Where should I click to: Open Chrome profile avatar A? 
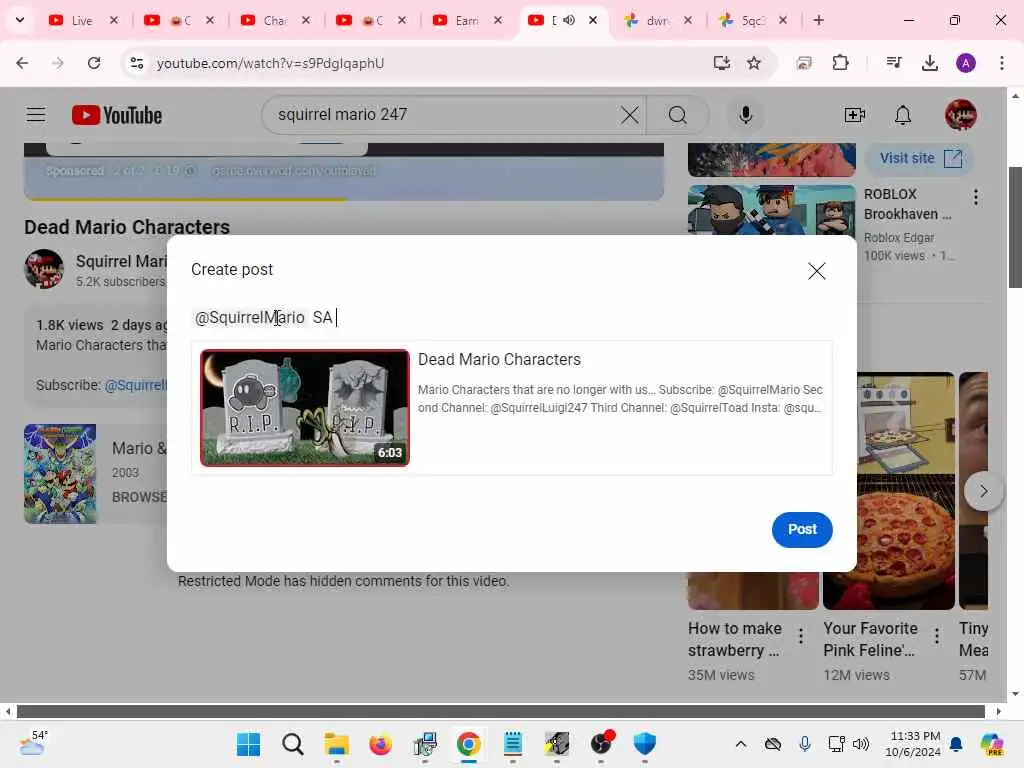pos(965,63)
